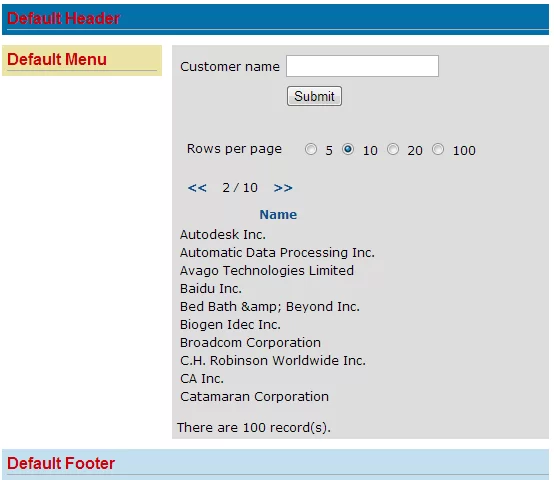
Task: Click the Baidu Inc. row
Action: pyautogui.click(x=211, y=289)
